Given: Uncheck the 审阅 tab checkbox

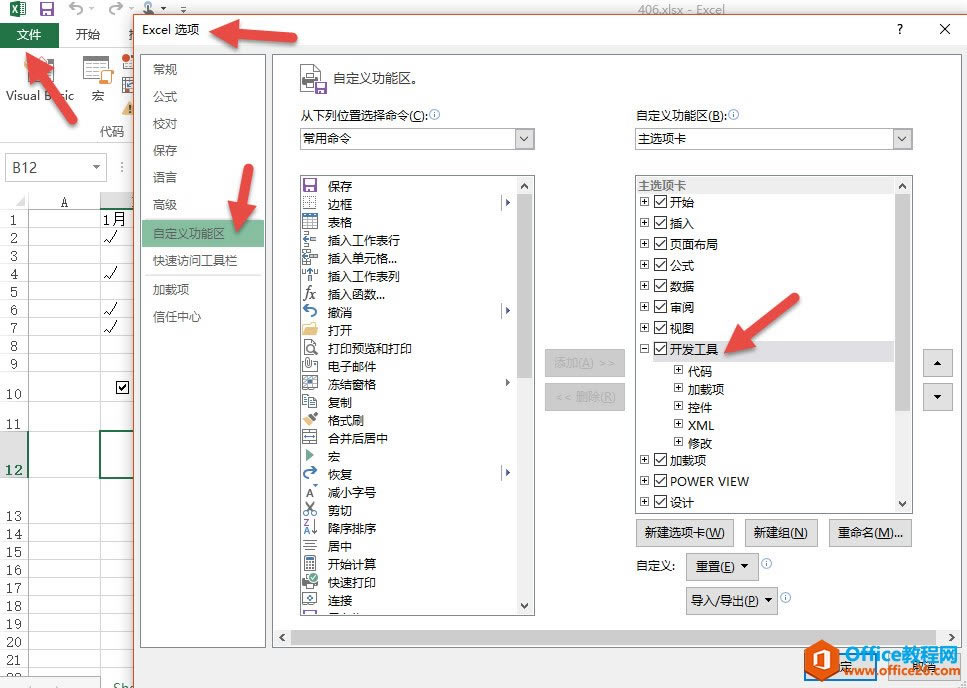Looking at the screenshot, I should 660,306.
